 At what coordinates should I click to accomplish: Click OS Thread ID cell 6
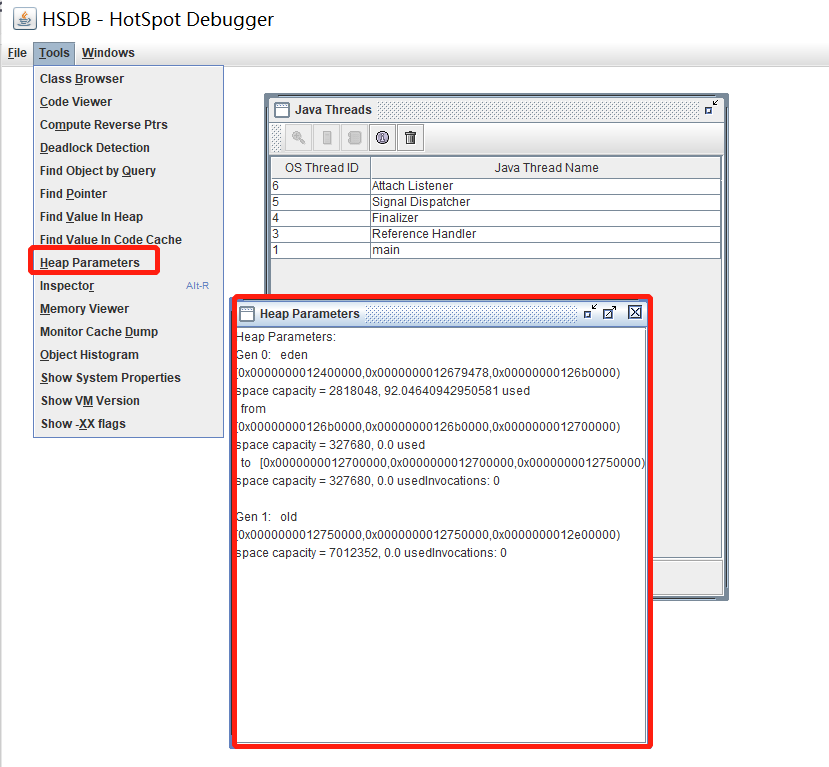pyautogui.click(x=320, y=186)
